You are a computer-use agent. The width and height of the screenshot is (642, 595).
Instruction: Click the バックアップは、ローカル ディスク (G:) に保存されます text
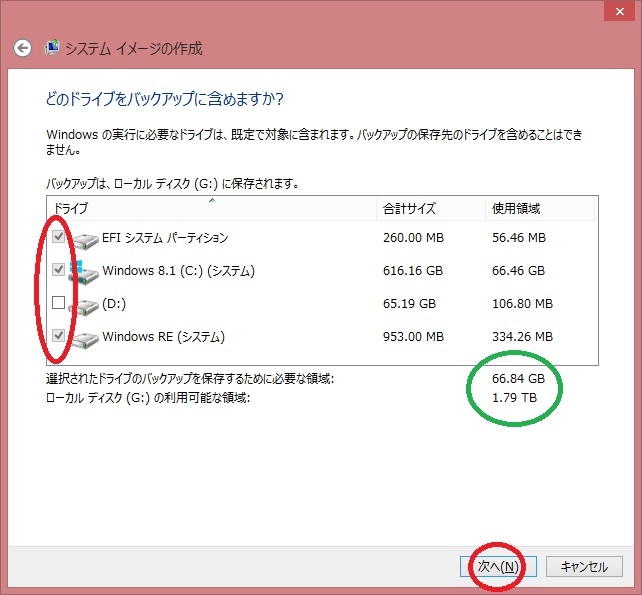[x=172, y=184]
